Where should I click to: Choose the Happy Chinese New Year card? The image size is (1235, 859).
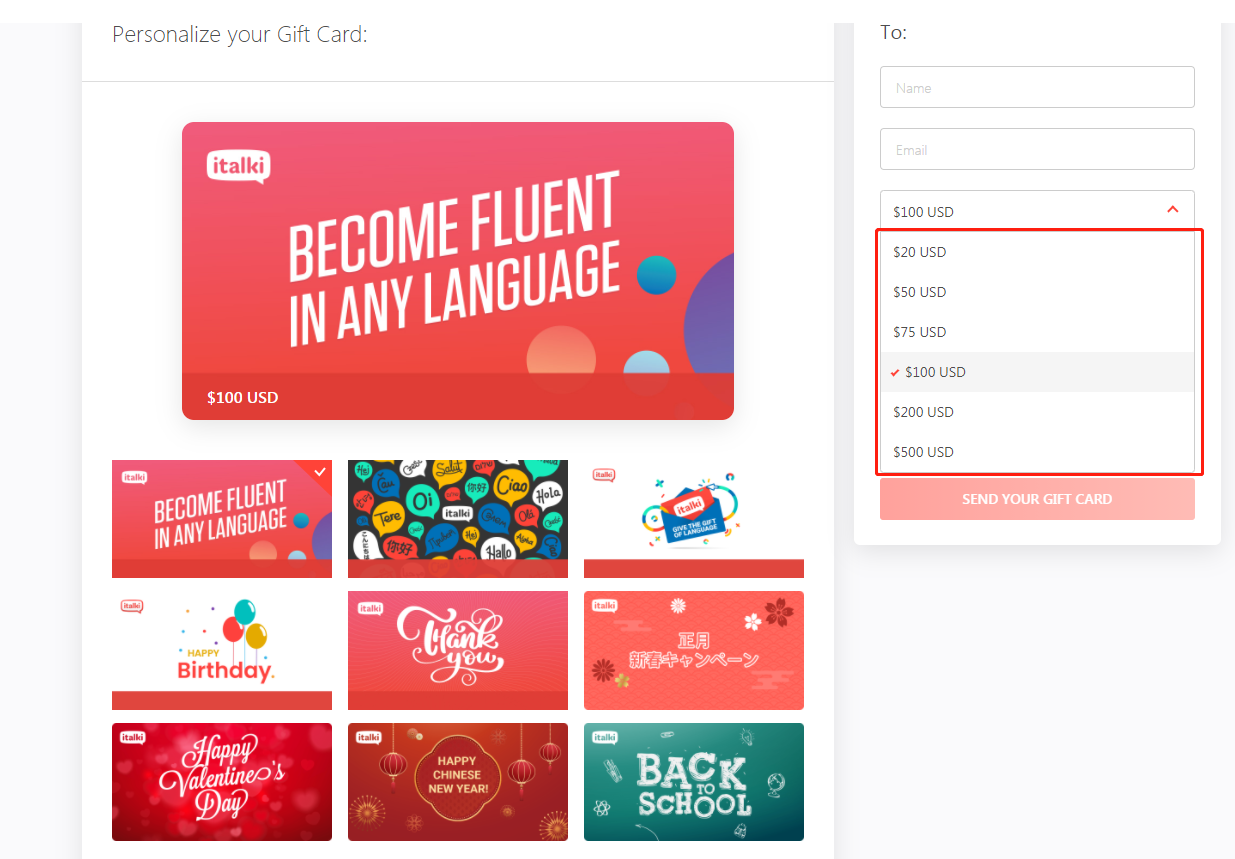click(458, 782)
